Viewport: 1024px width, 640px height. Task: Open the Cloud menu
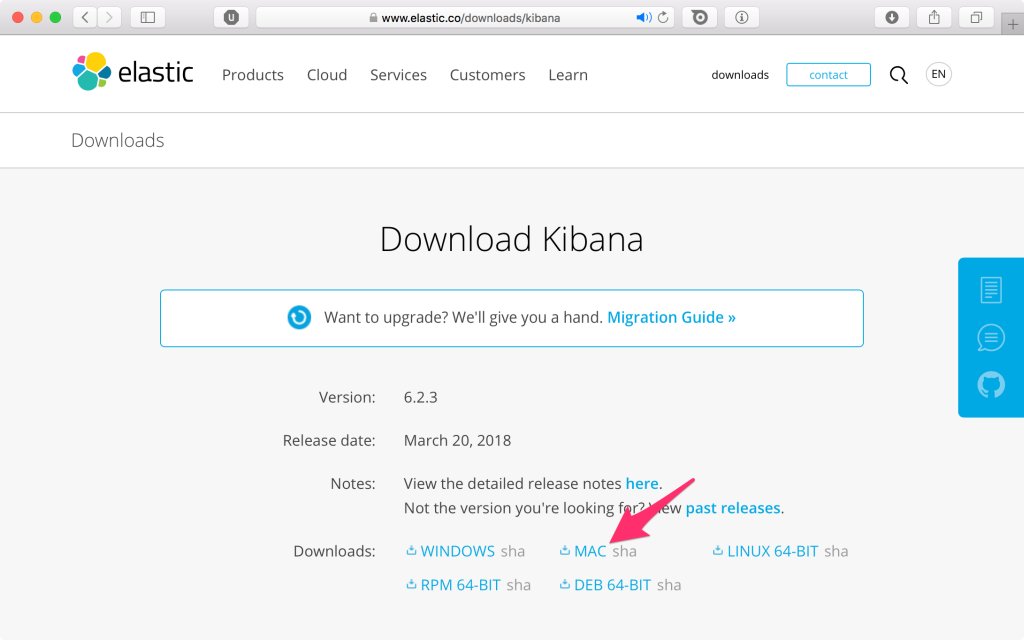point(327,75)
